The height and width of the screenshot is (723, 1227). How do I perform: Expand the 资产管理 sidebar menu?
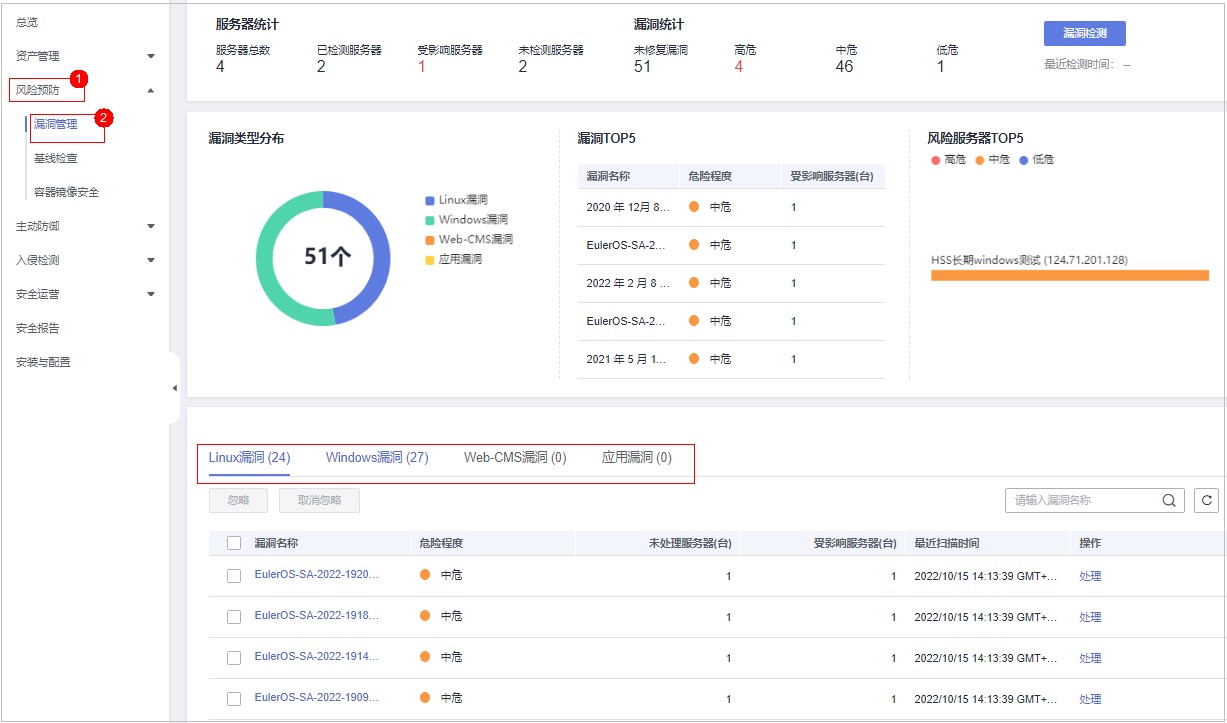point(151,56)
